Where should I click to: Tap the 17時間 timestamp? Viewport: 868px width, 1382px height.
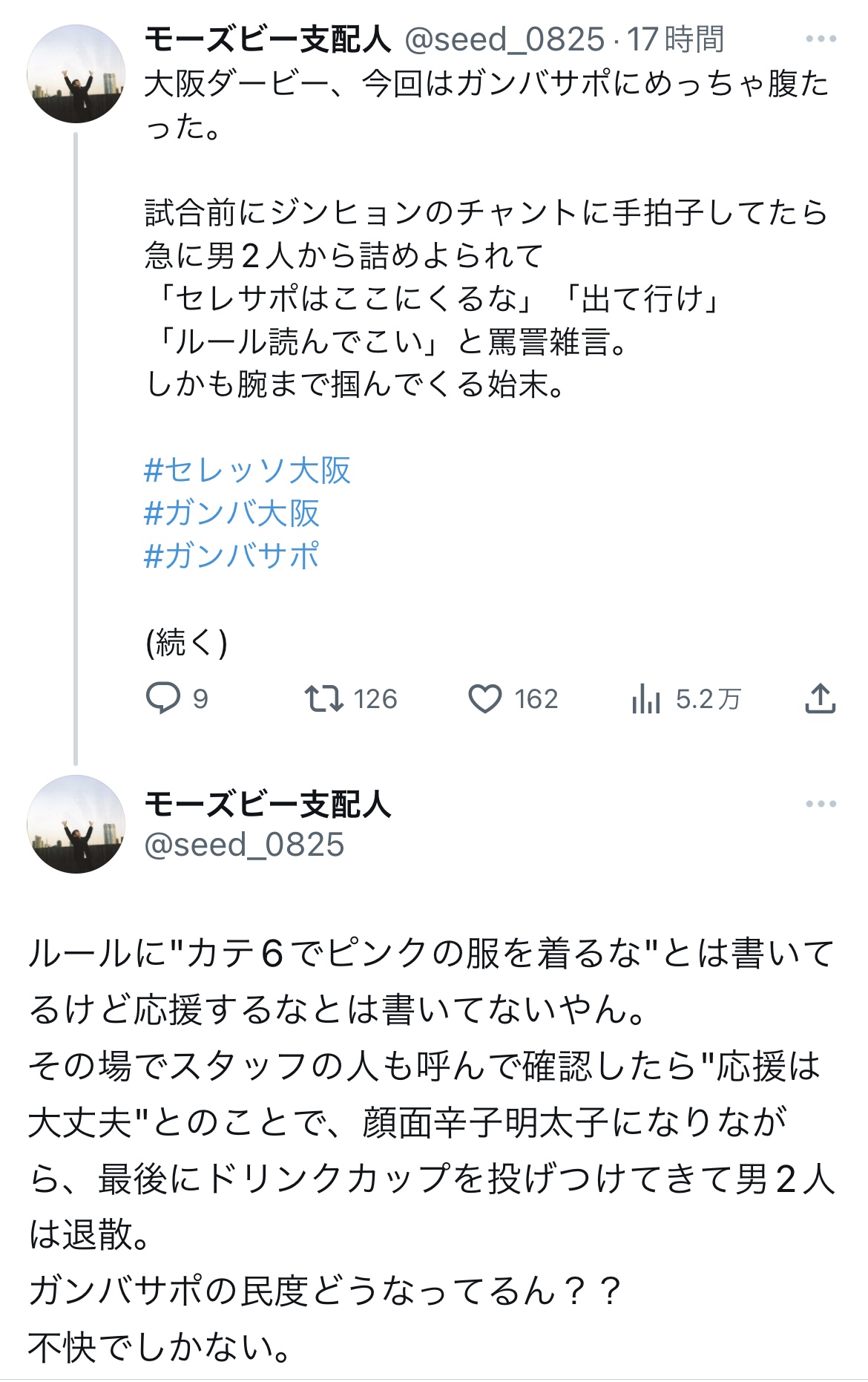point(675,39)
